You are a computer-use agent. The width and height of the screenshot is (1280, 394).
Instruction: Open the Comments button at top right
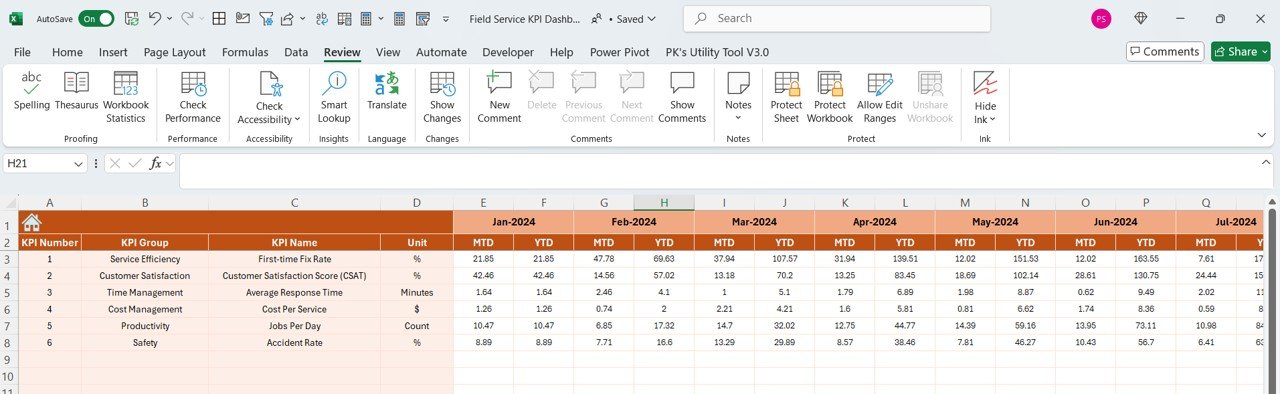[x=1164, y=51]
